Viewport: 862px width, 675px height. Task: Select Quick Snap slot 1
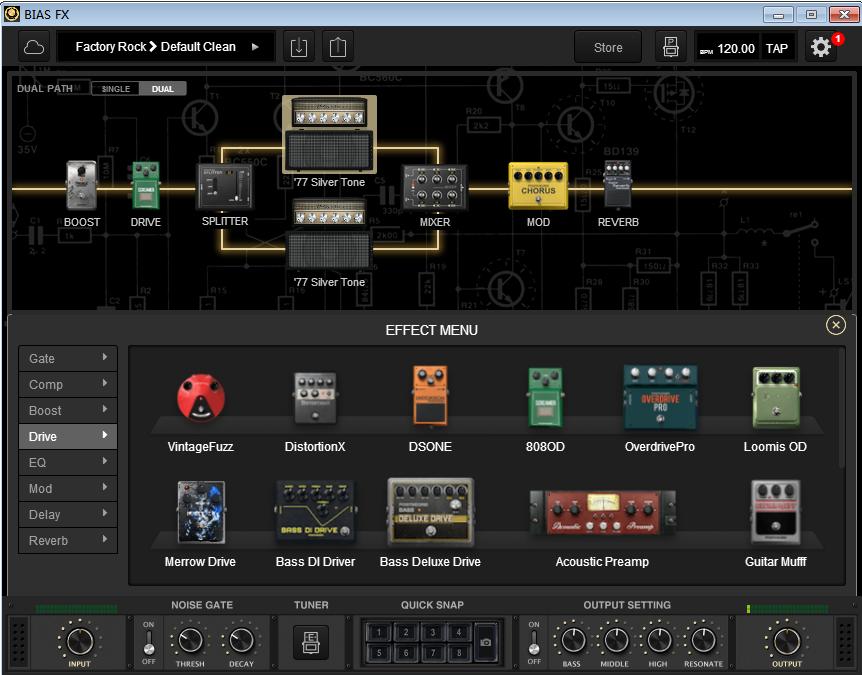click(x=381, y=632)
